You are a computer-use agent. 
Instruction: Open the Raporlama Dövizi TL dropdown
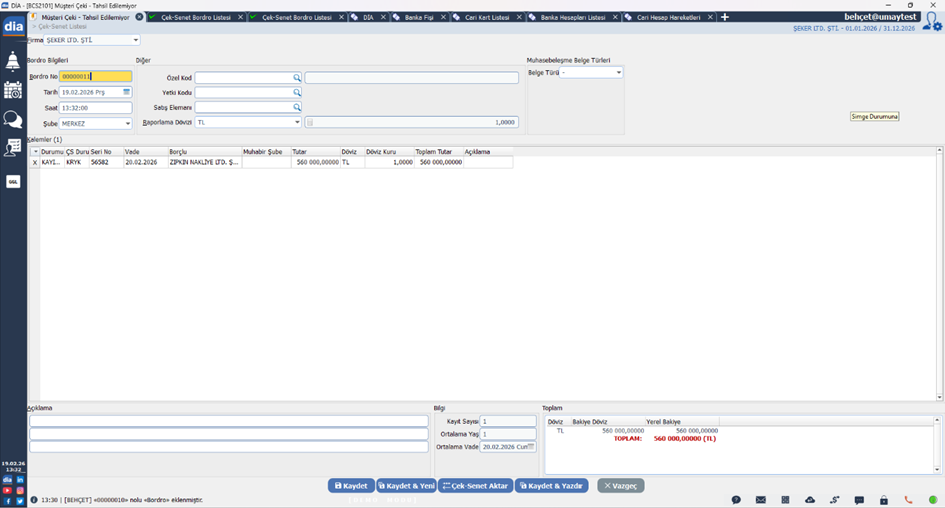(x=297, y=122)
